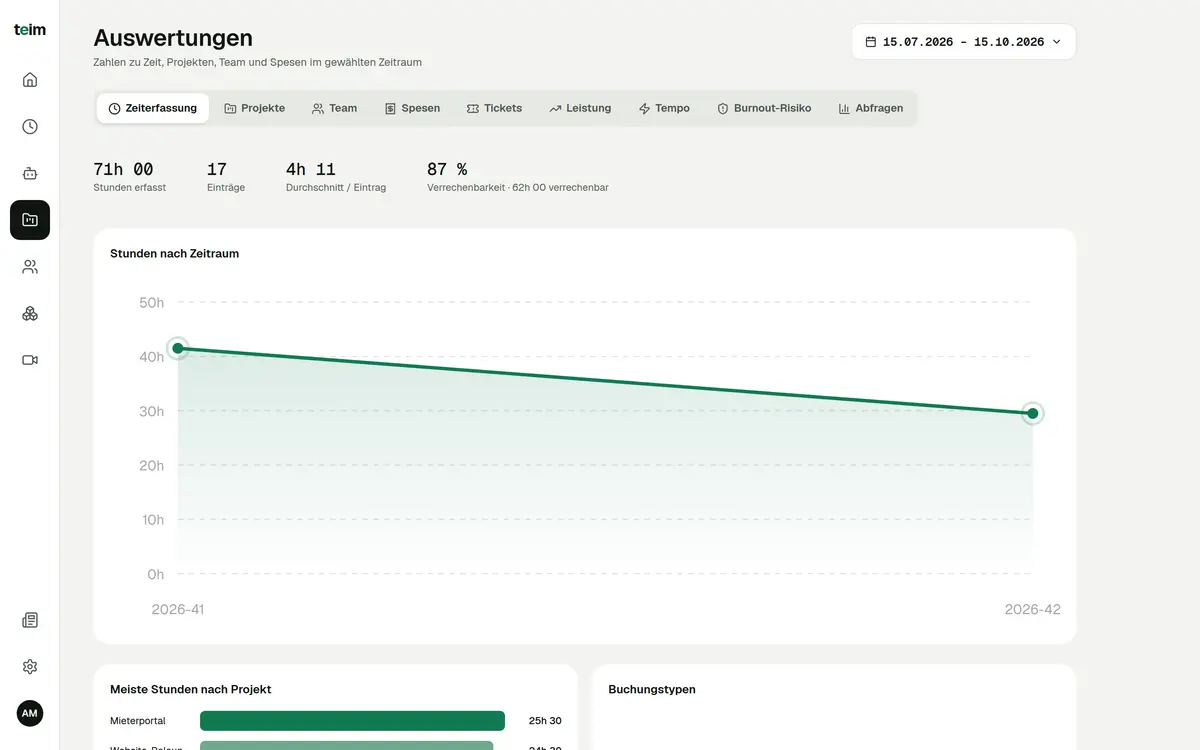Switch to the Tempo tab
Viewport: 1200px width, 750px height.
(x=664, y=108)
